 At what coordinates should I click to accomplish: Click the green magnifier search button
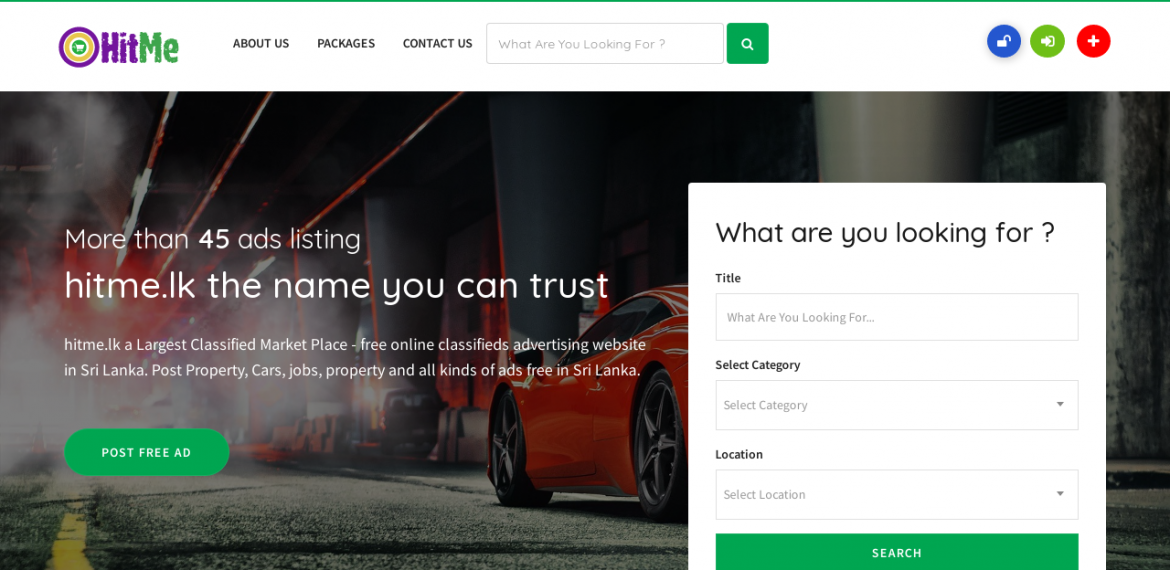click(x=747, y=43)
